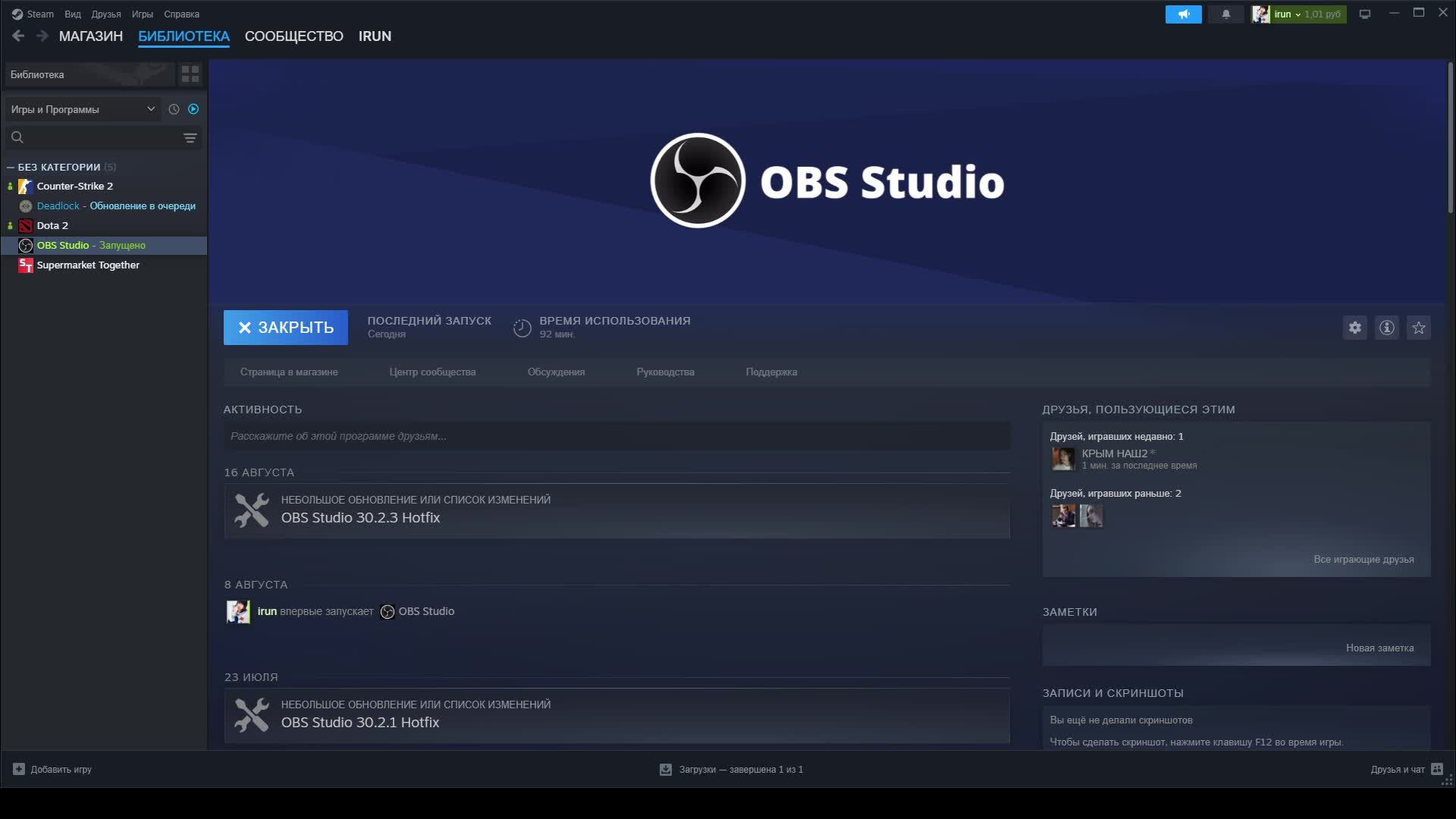Click the play-time clock icon

(x=522, y=328)
